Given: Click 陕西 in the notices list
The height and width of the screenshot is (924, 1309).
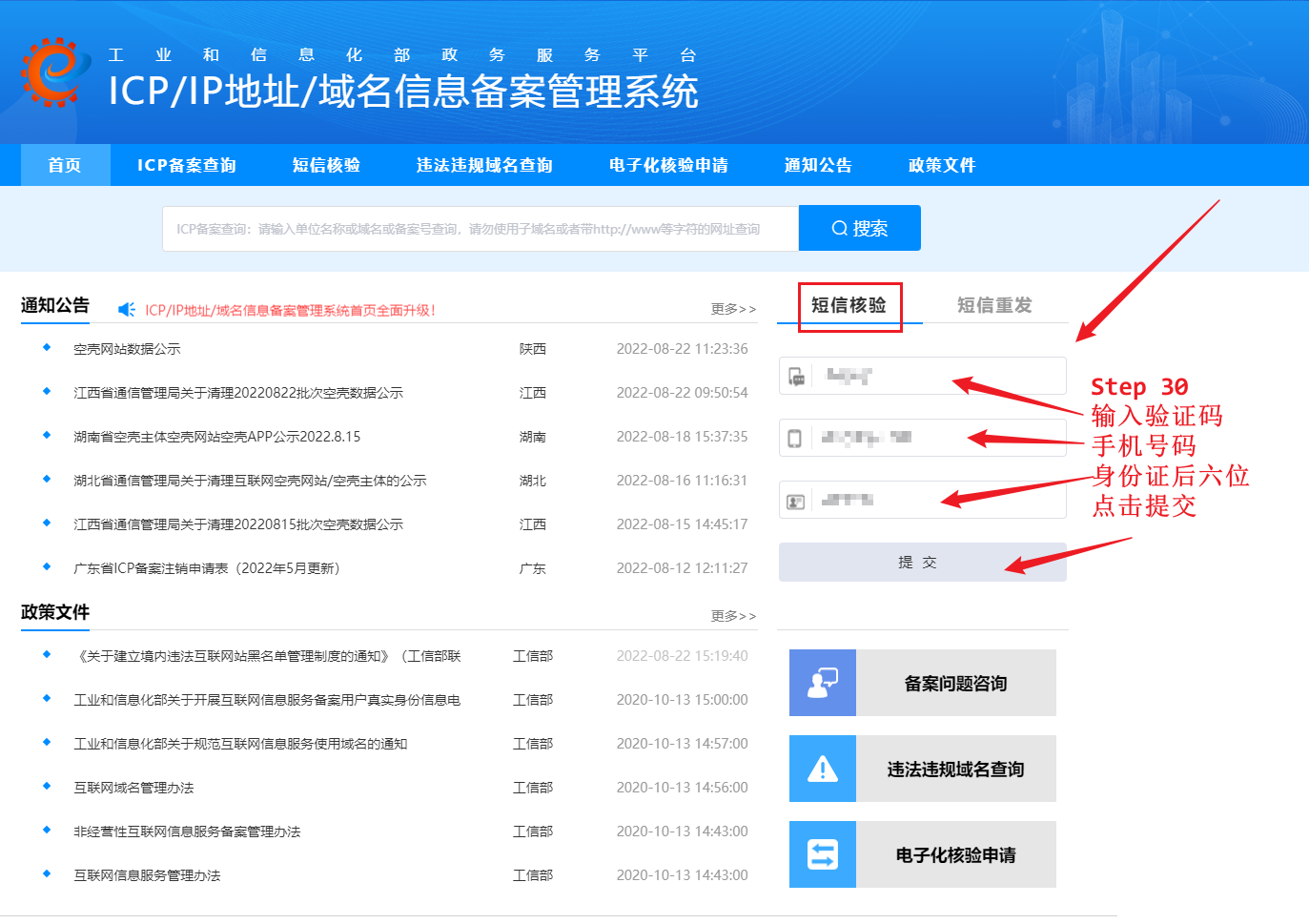Looking at the screenshot, I should 533,349.
